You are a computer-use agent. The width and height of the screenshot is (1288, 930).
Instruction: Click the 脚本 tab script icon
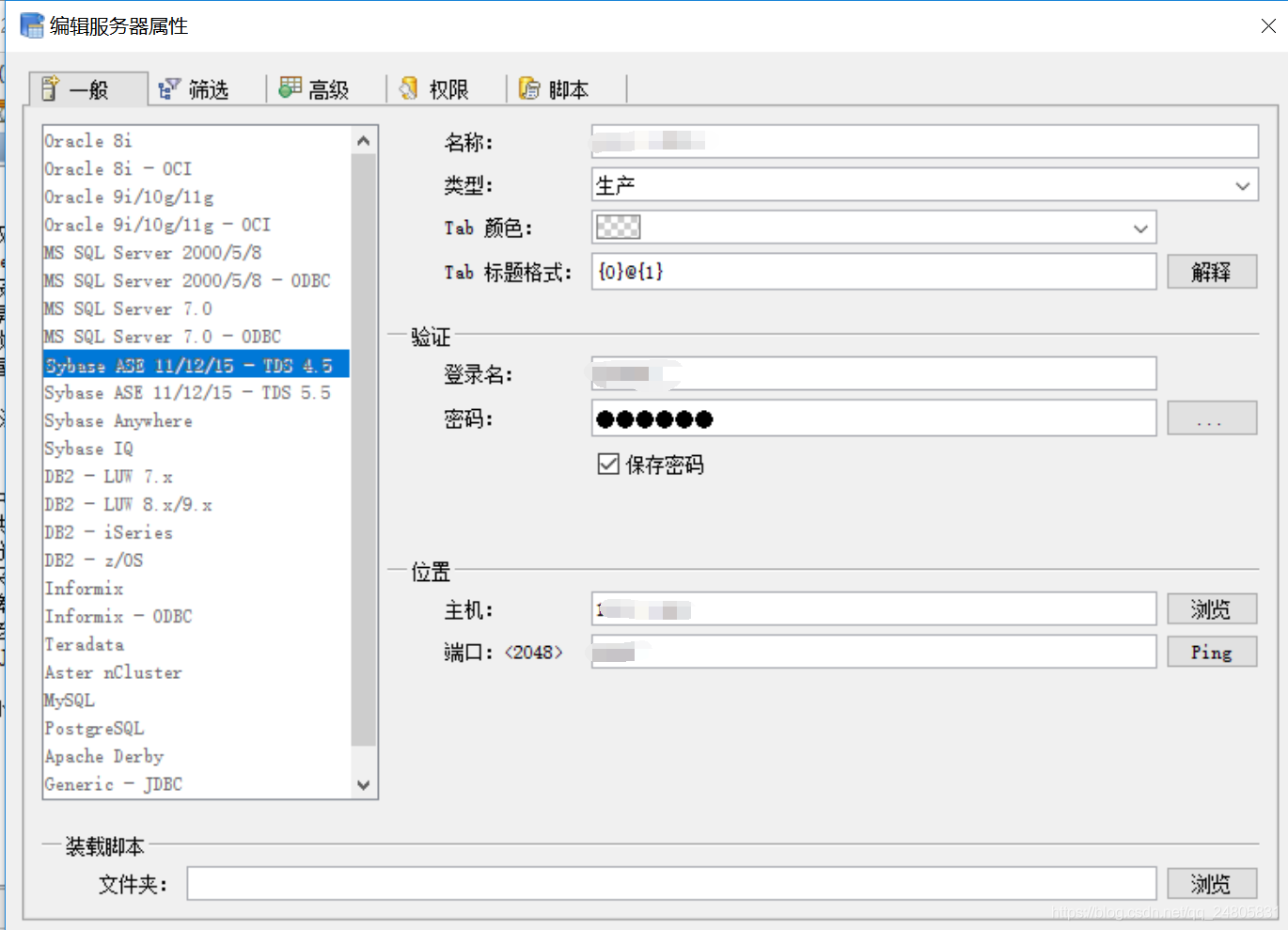(529, 88)
